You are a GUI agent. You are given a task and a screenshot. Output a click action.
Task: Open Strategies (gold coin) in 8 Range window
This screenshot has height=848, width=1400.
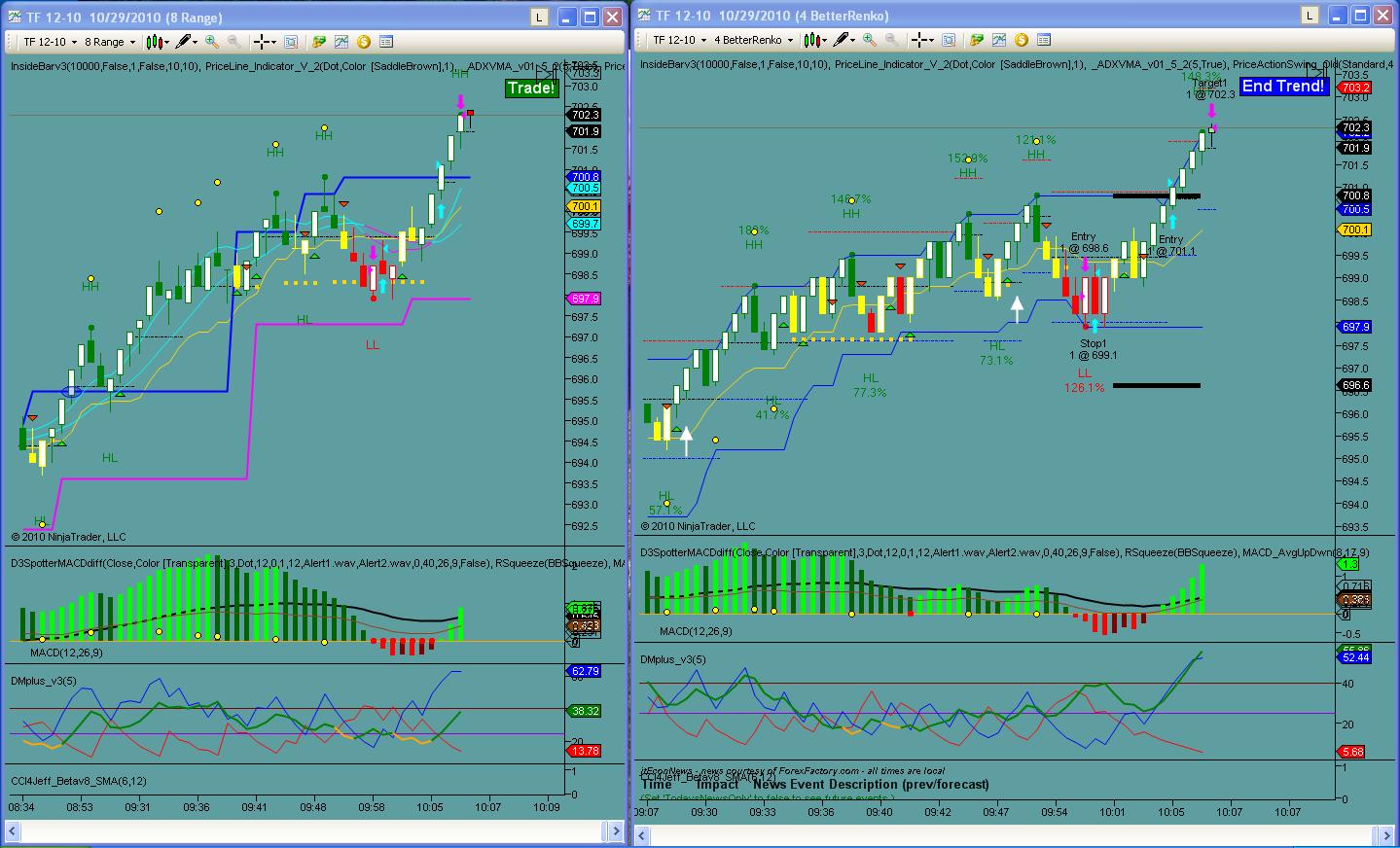click(x=364, y=42)
